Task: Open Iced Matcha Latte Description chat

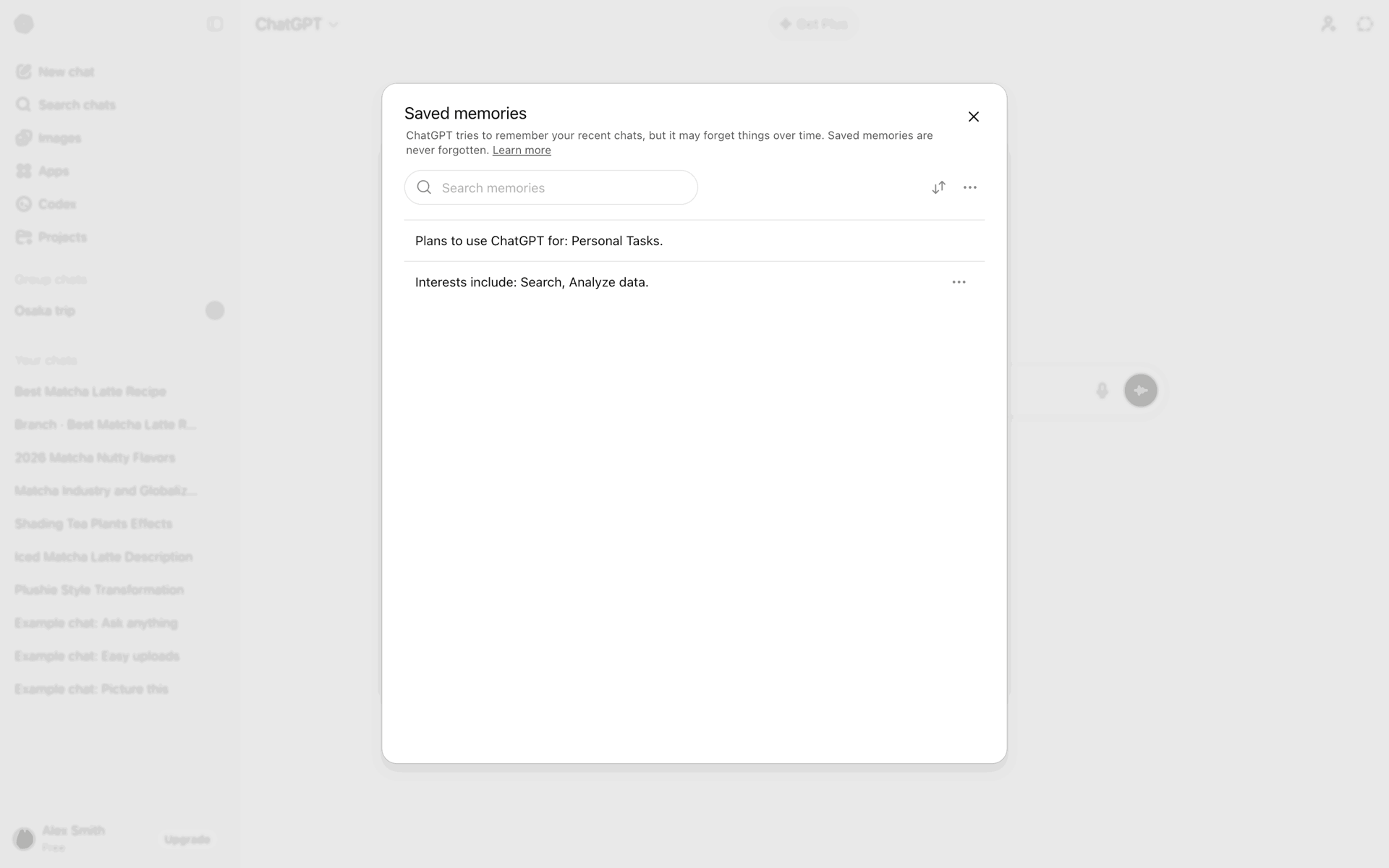Action: tap(119, 557)
